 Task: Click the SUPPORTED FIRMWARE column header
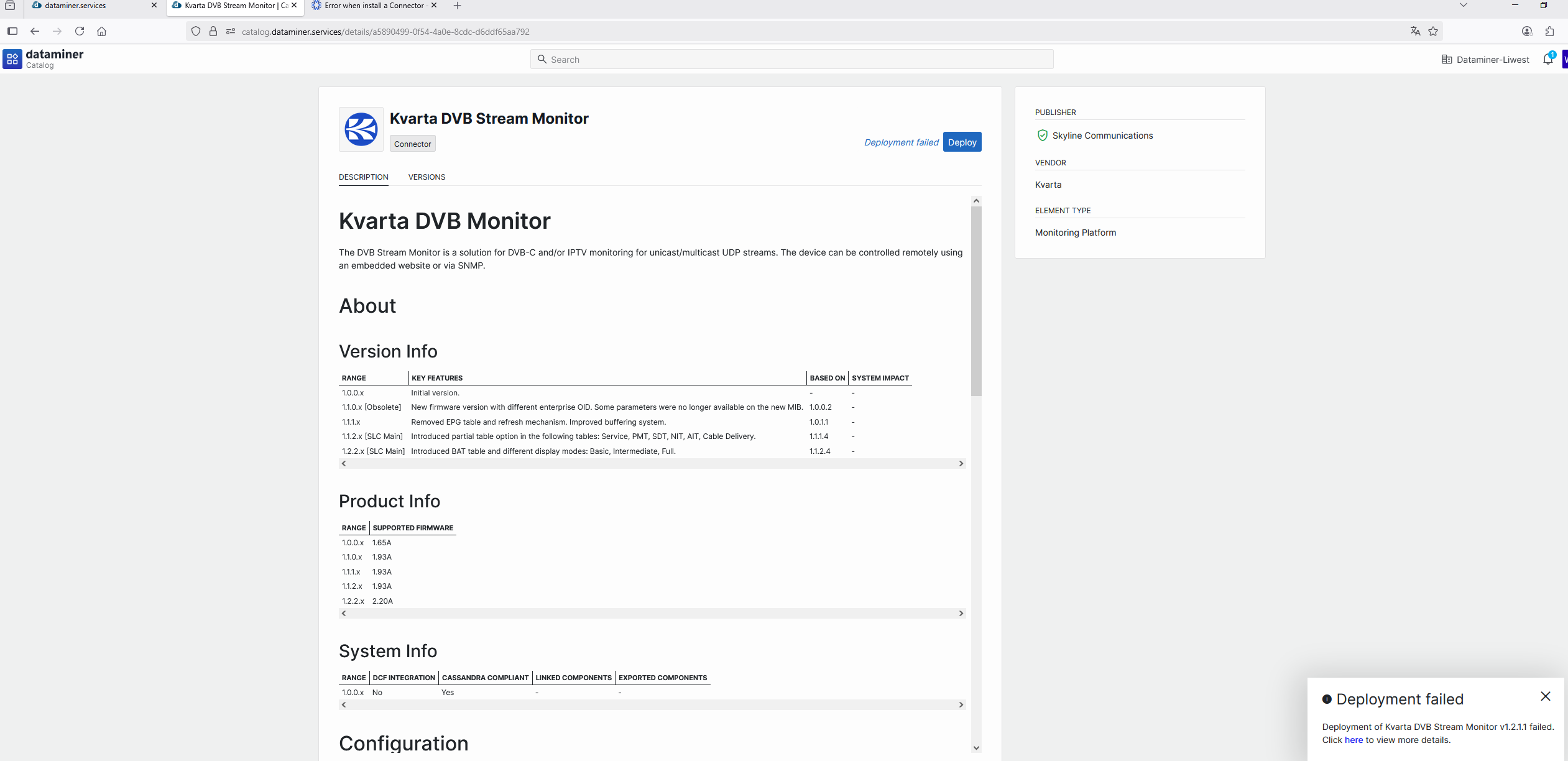pyautogui.click(x=413, y=528)
